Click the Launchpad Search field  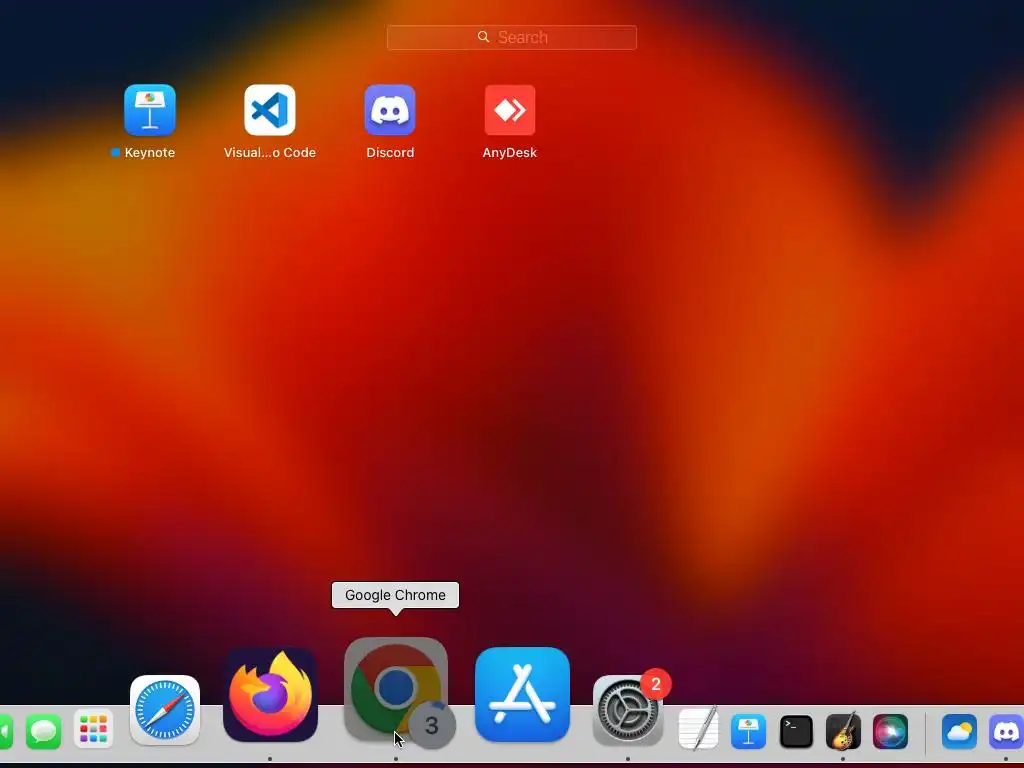[511, 37]
